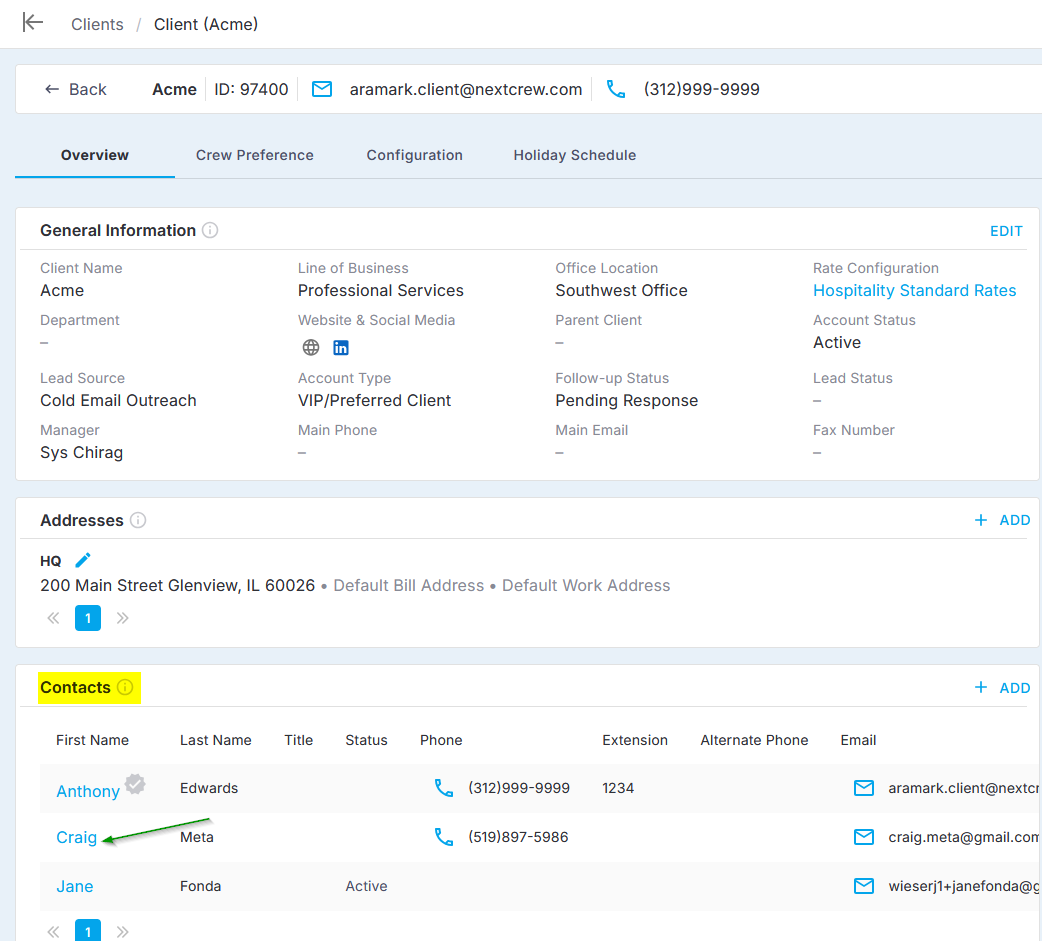Go to next addresses page arrows
This screenshot has width=1042, height=941.
click(x=122, y=618)
